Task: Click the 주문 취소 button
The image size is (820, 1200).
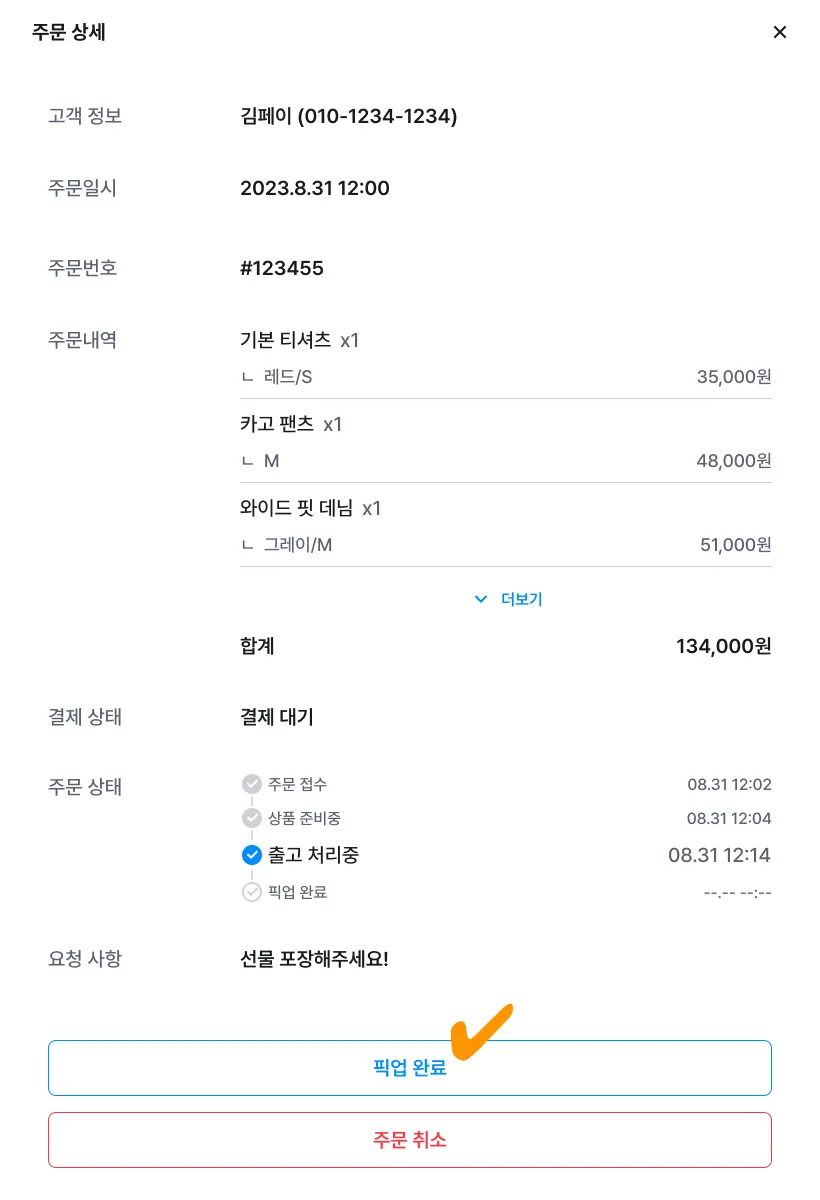Action: coord(410,1140)
